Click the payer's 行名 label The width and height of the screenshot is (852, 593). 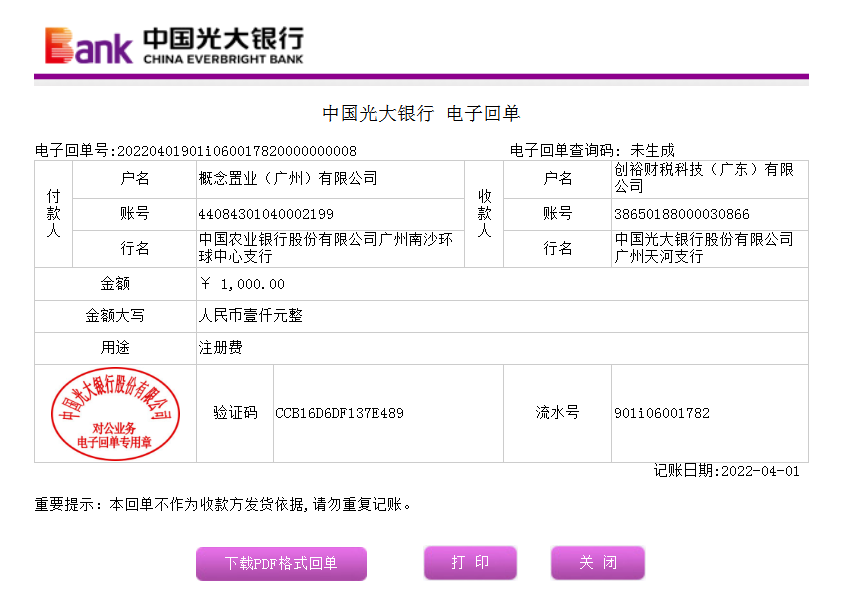tap(134, 248)
